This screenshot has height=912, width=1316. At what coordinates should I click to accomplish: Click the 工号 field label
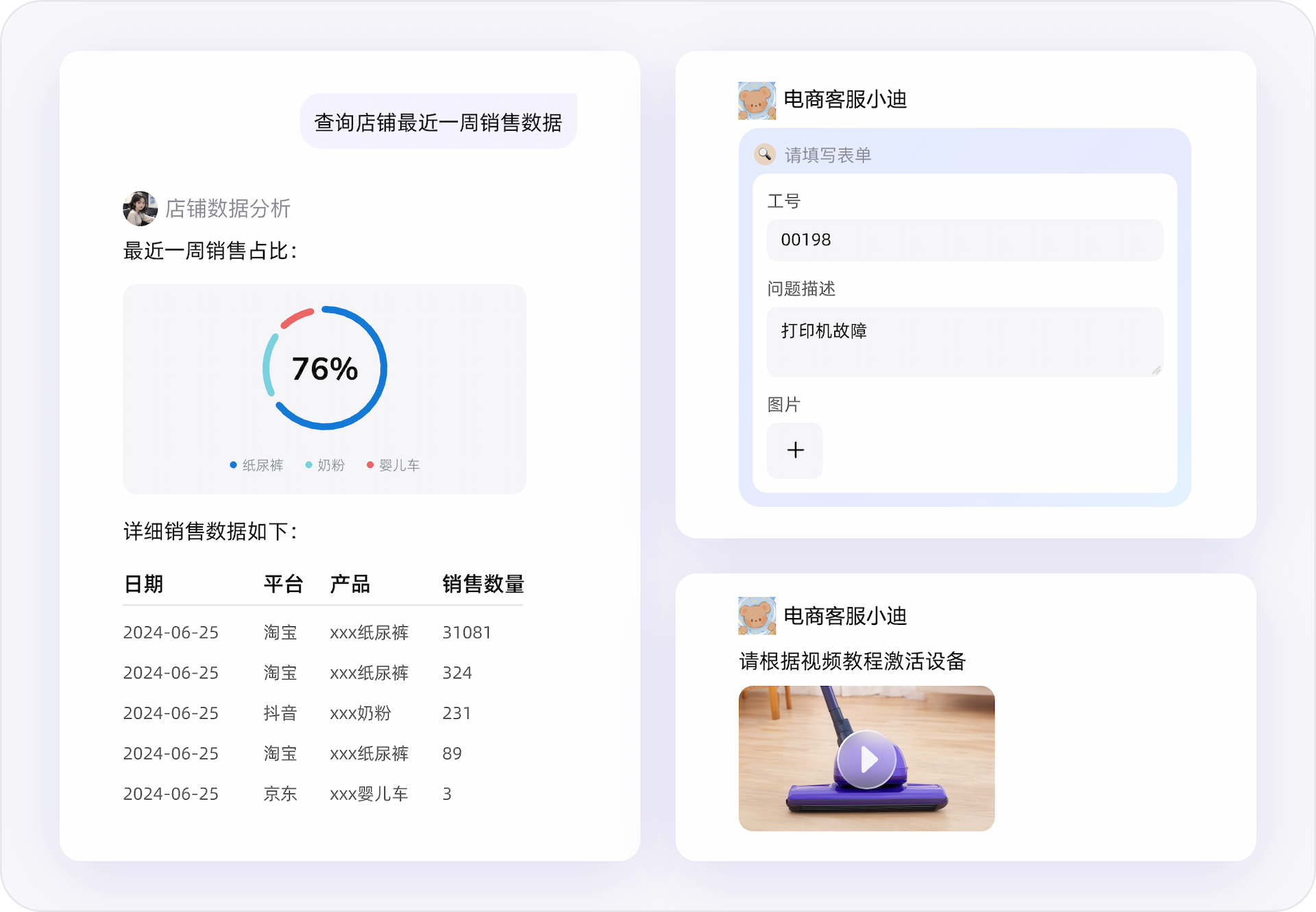coord(783,201)
